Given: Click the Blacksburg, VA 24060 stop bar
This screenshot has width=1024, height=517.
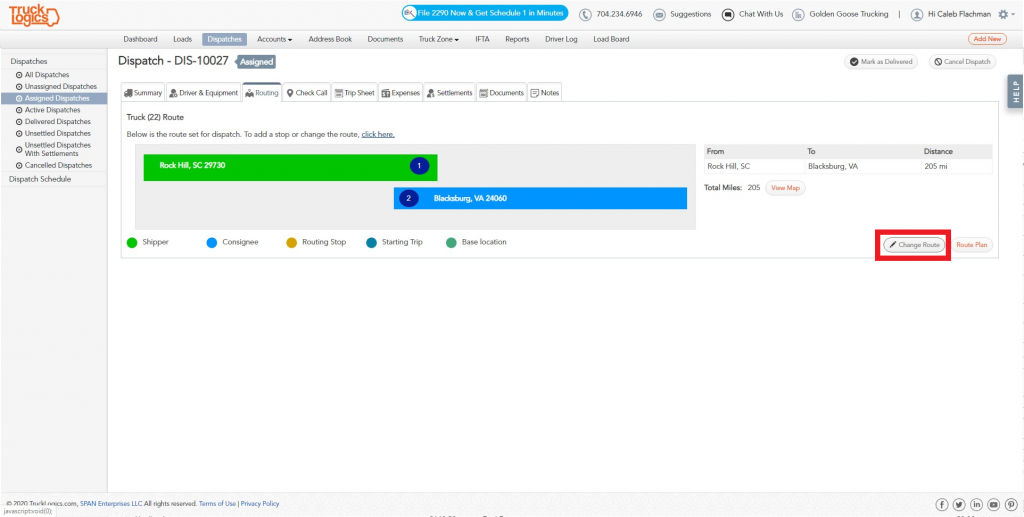Looking at the screenshot, I should (540, 198).
